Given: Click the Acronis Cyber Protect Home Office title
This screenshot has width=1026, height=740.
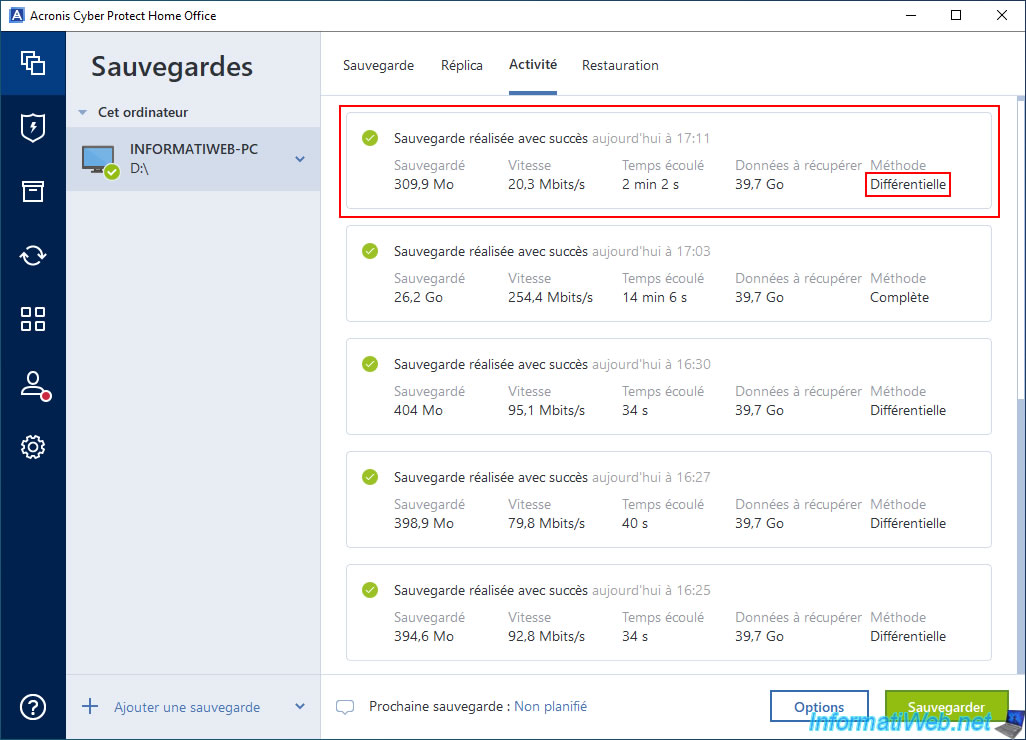Looking at the screenshot, I should click(123, 16).
